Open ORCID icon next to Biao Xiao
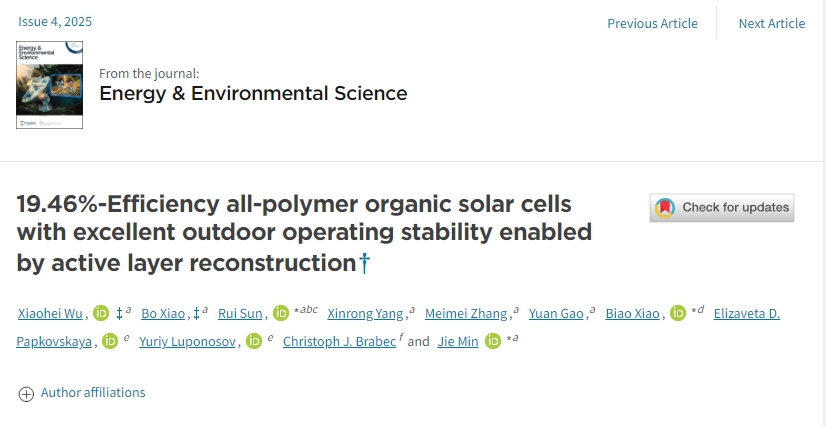 678,314
